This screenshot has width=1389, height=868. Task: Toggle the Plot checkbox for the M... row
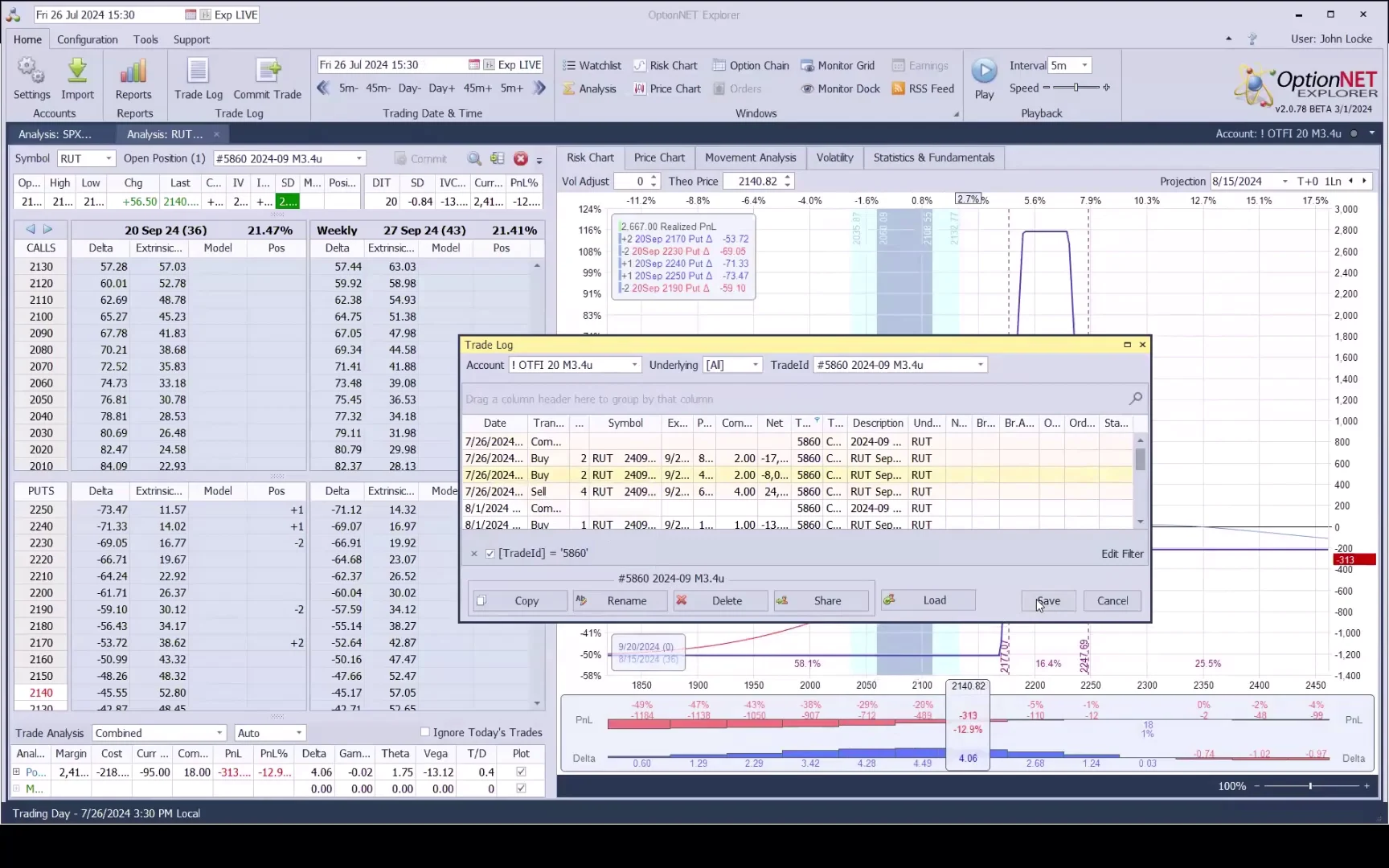[521, 789]
